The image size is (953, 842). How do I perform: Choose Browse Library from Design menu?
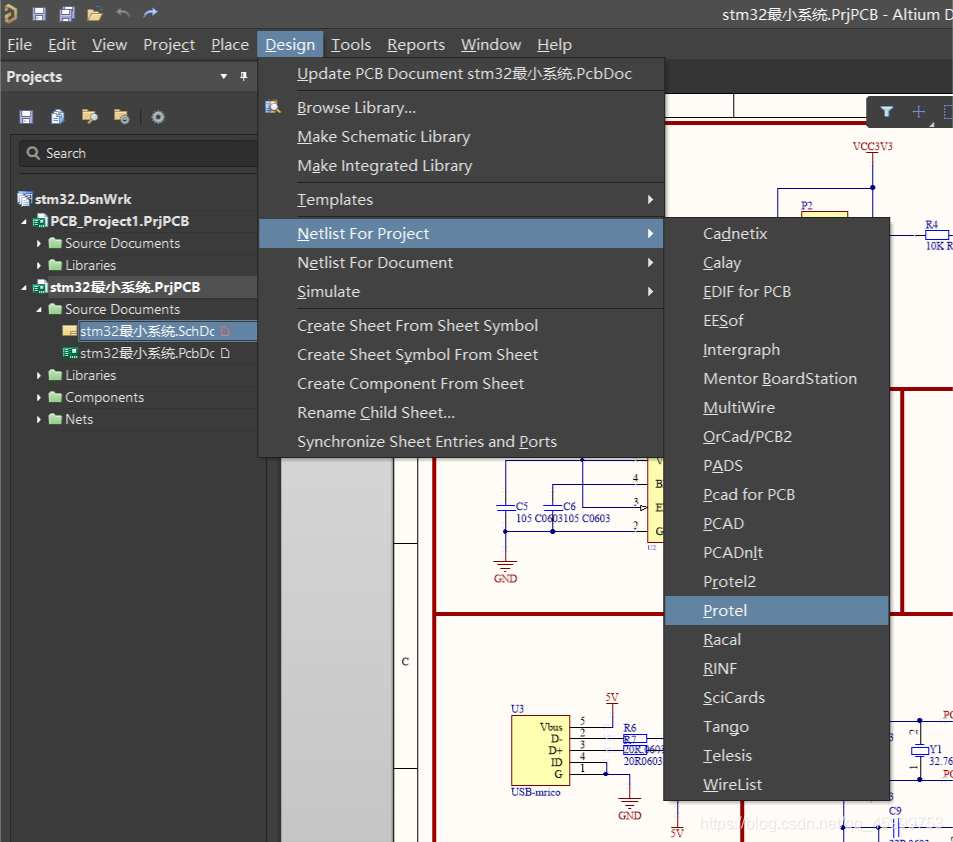pos(356,108)
